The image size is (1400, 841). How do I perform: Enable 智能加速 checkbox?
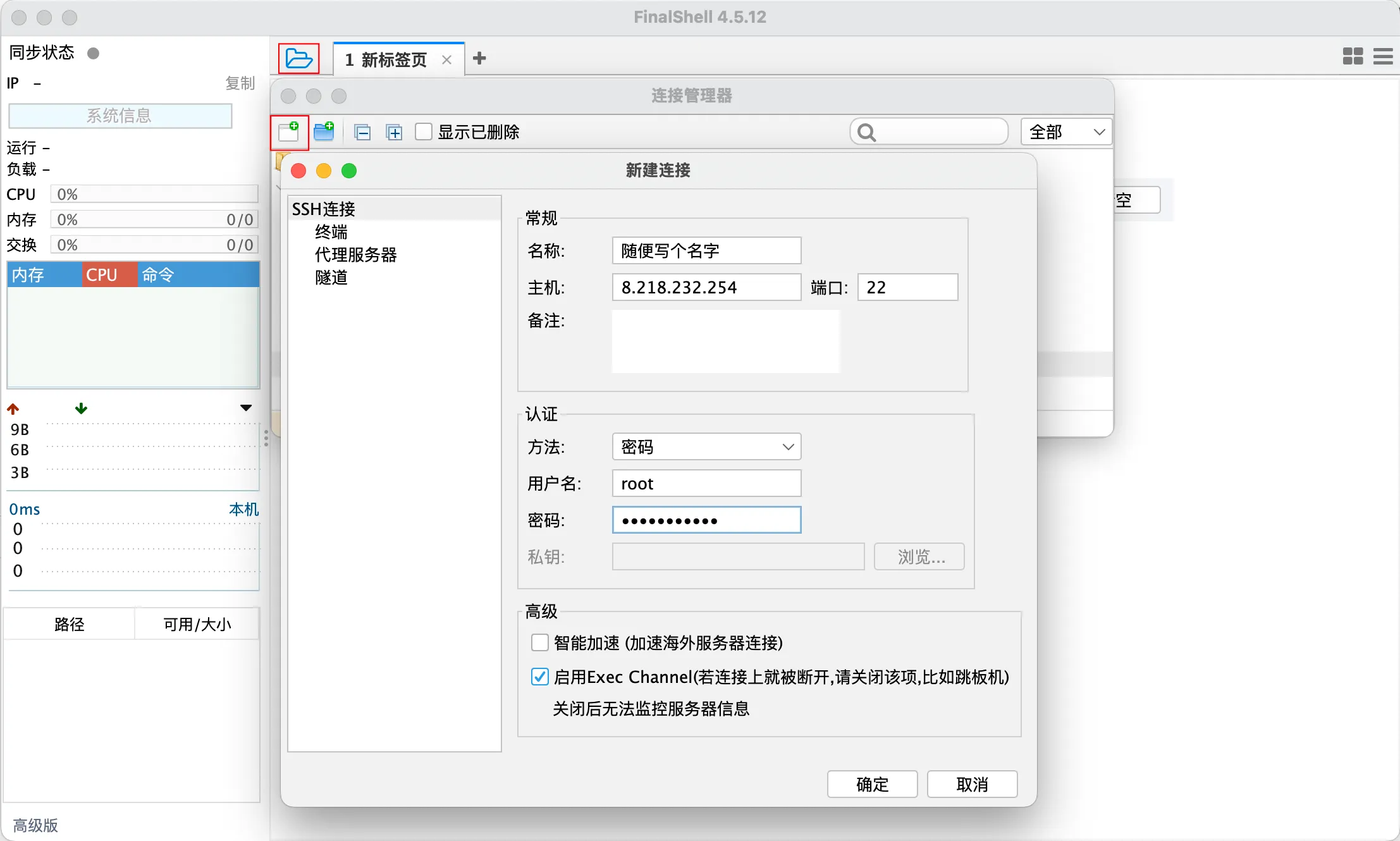[x=540, y=643]
